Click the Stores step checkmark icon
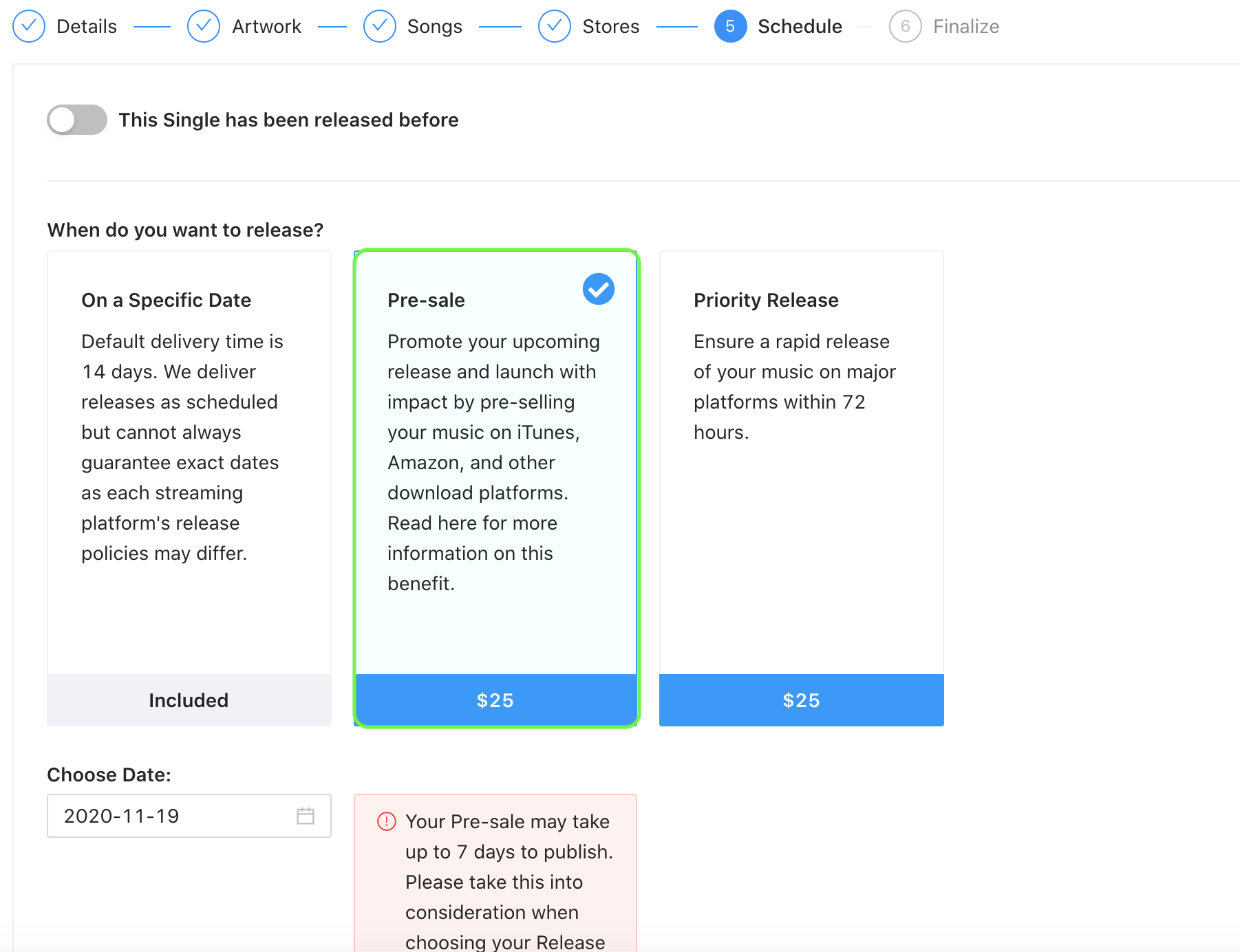 click(555, 26)
